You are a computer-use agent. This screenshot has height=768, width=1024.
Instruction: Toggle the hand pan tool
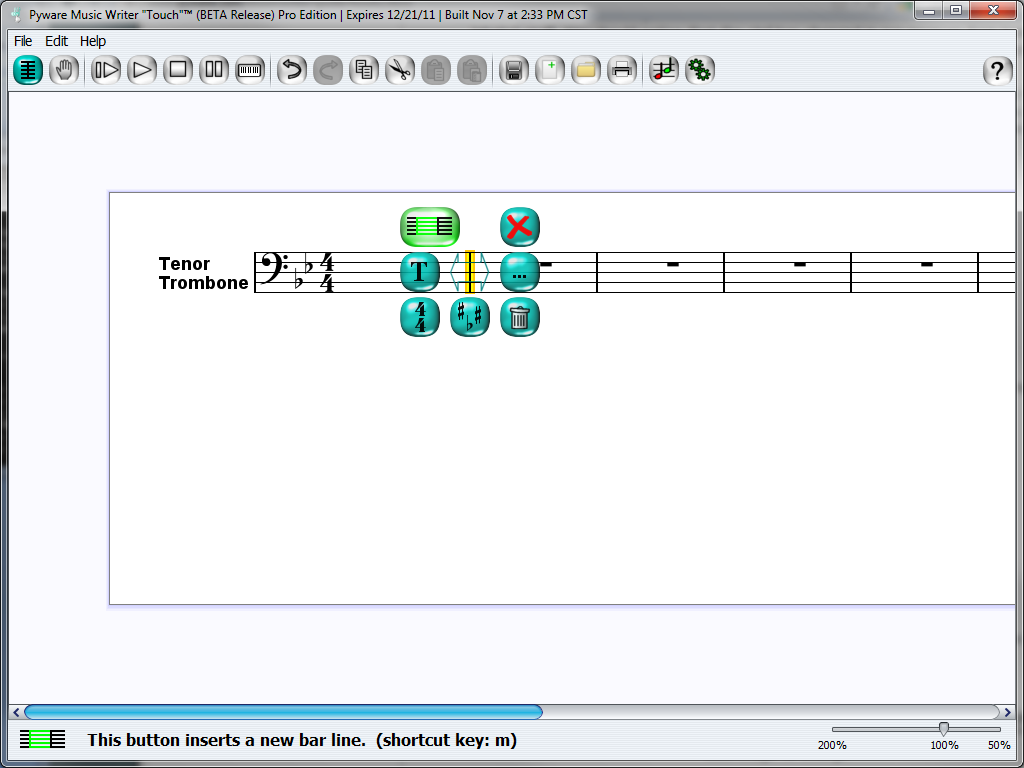[64, 70]
